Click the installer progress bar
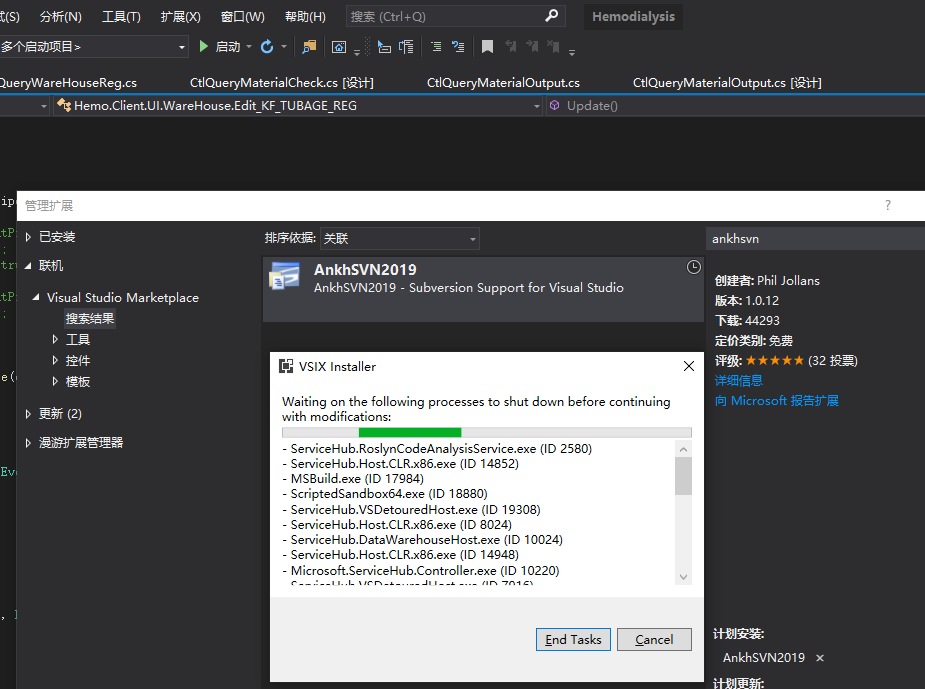Viewport: 925px width, 689px height. (486, 432)
